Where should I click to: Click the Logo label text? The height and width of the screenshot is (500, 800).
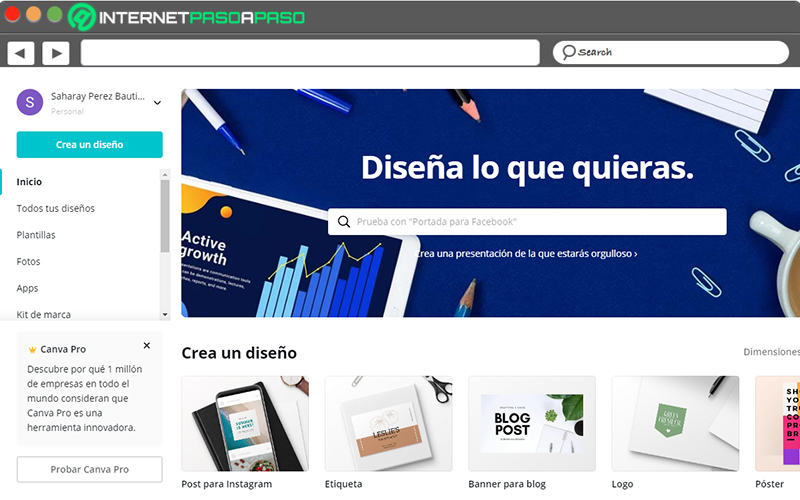(622, 484)
